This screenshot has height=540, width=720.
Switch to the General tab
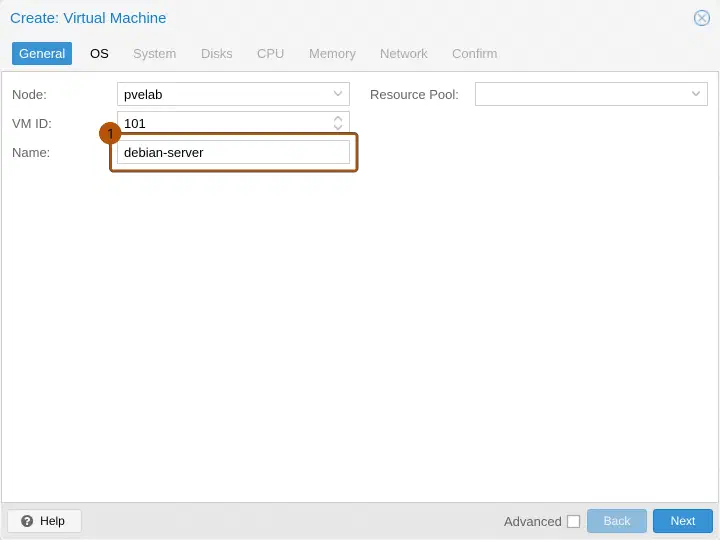click(42, 53)
